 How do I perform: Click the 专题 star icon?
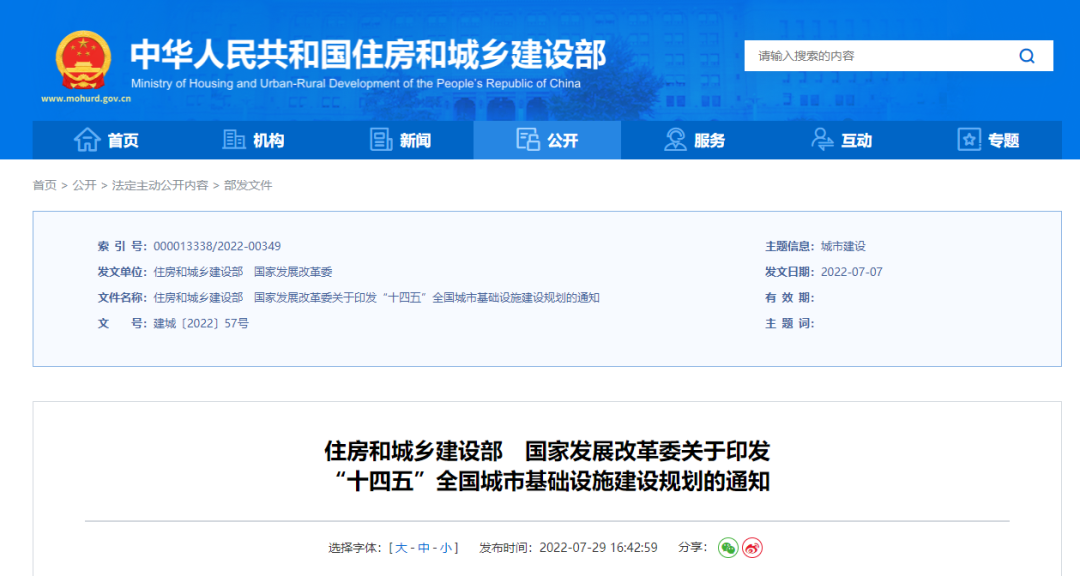point(967,140)
